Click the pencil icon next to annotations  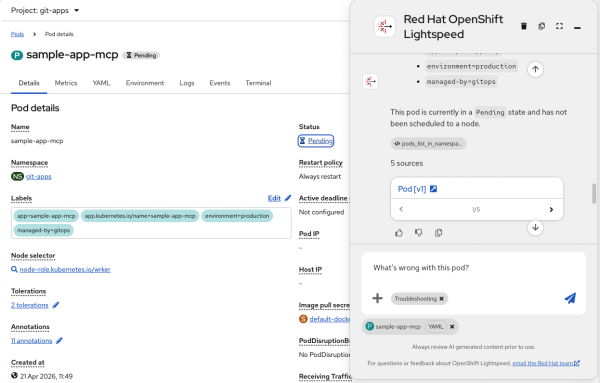(x=59, y=341)
